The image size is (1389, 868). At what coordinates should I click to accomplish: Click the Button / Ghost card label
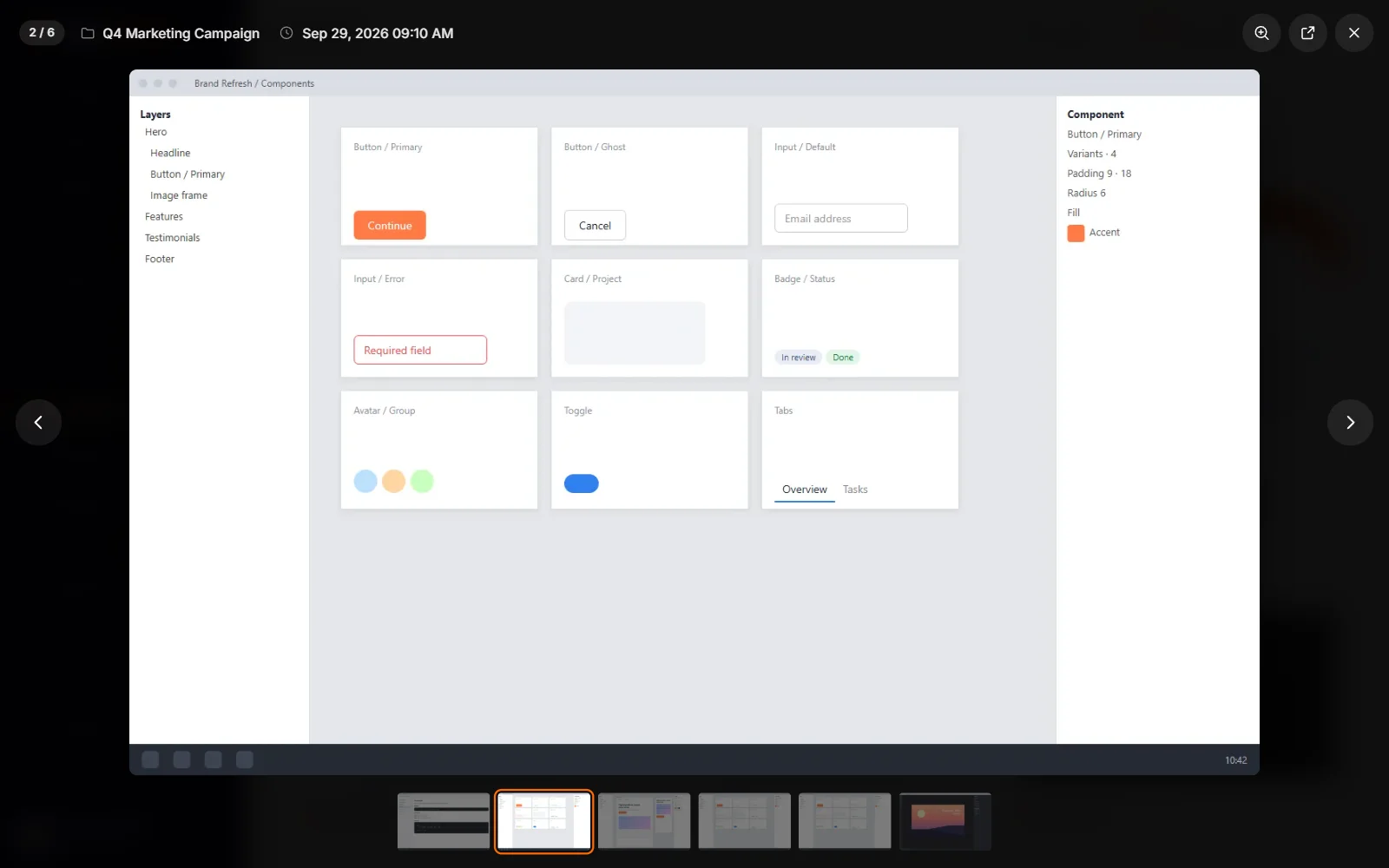click(595, 148)
